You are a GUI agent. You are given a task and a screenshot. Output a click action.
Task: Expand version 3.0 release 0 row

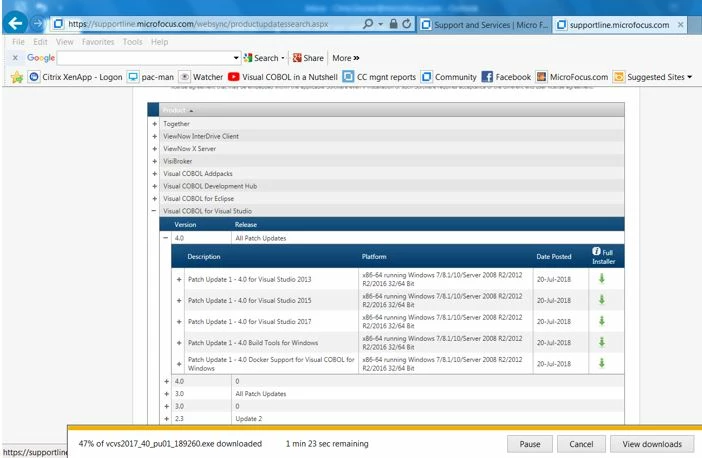pyautogui.click(x=167, y=407)
